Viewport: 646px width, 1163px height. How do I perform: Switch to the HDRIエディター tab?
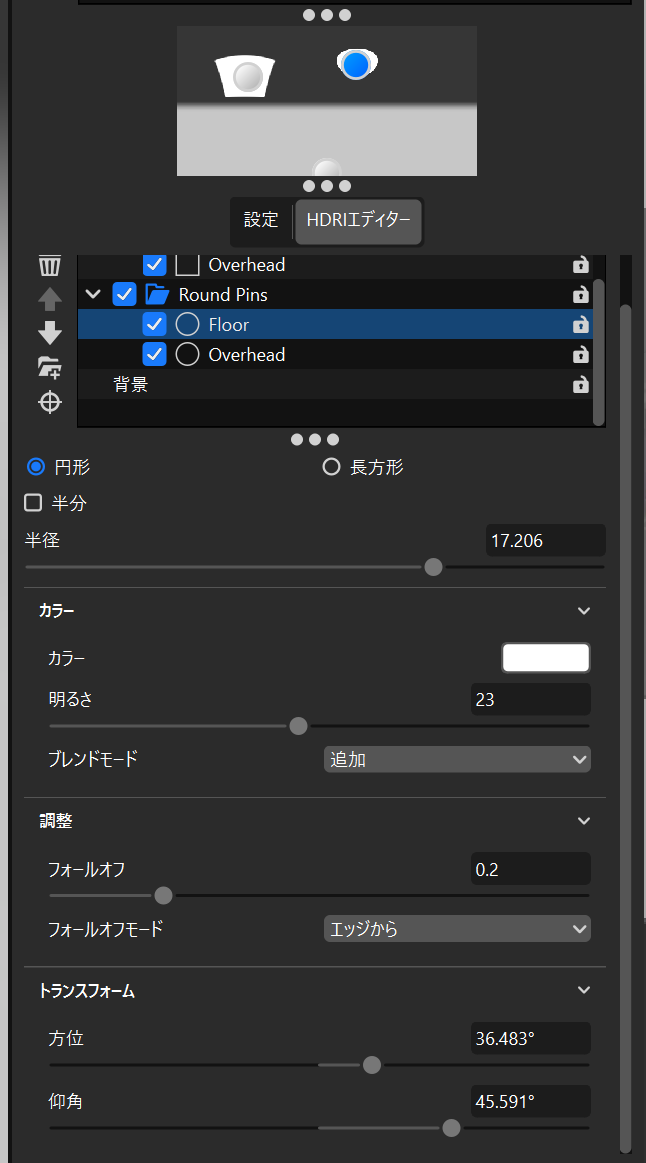[358, 220]
